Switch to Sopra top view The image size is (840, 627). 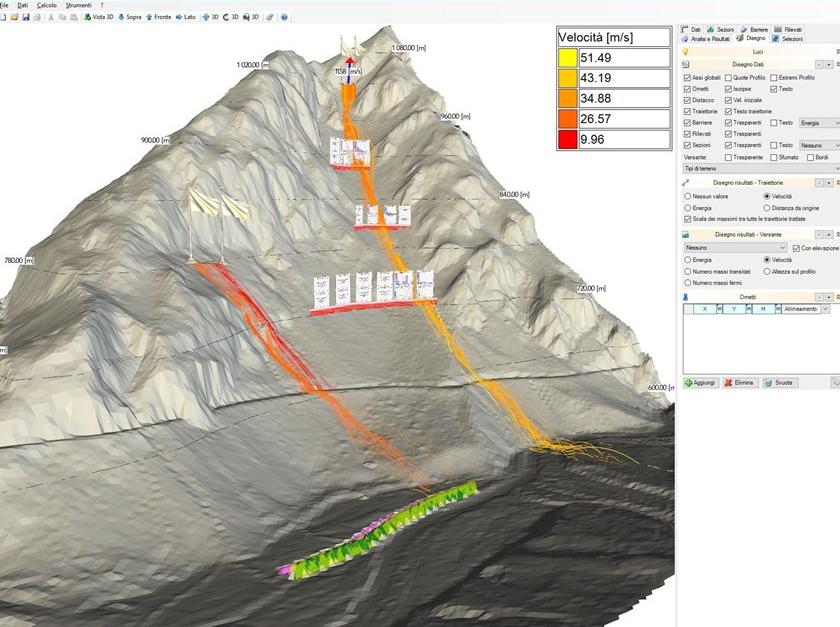[135, 17]
